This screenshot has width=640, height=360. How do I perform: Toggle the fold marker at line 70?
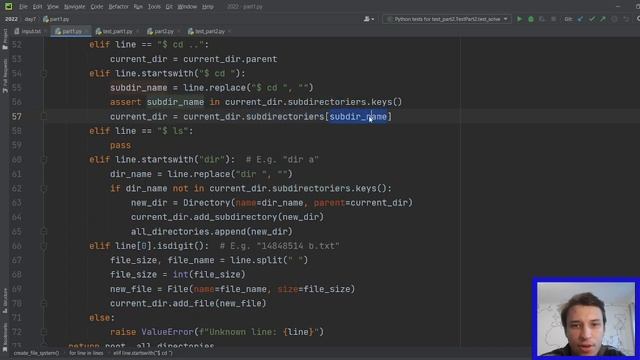(x=44, y=304)
